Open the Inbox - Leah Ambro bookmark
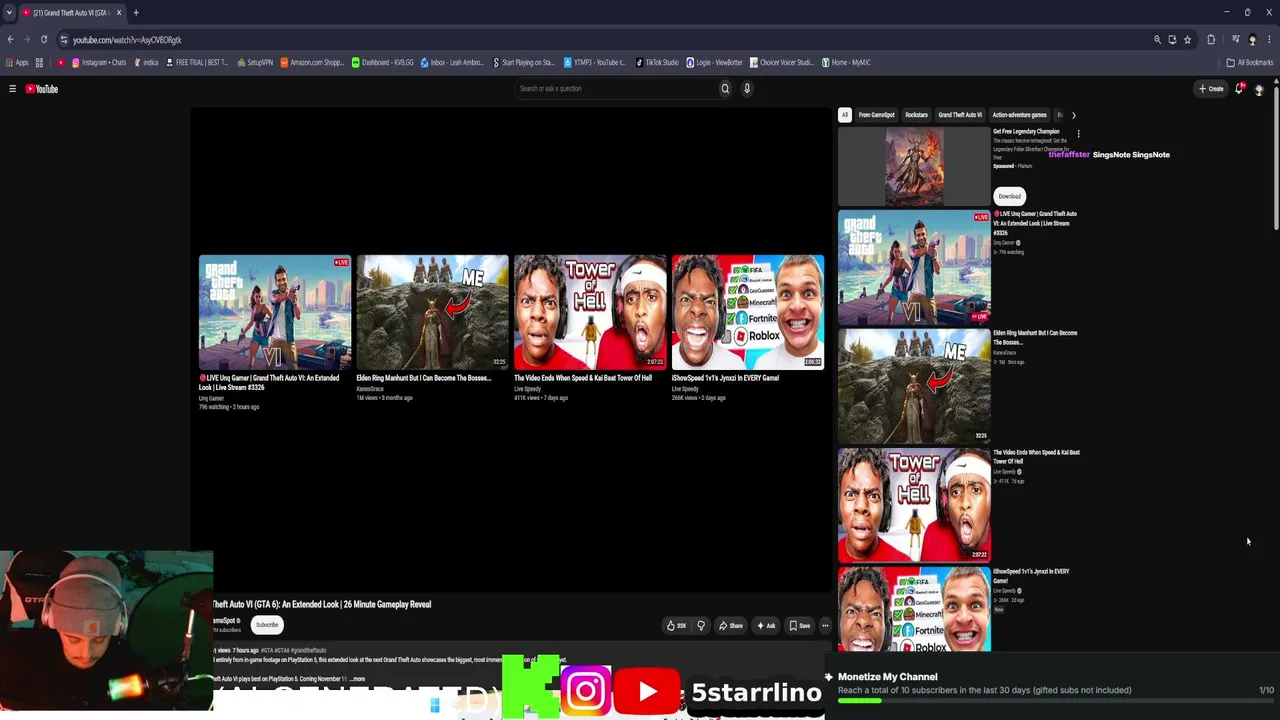The height and width of the screenshot is (720, 1280). tap(452, 63)
